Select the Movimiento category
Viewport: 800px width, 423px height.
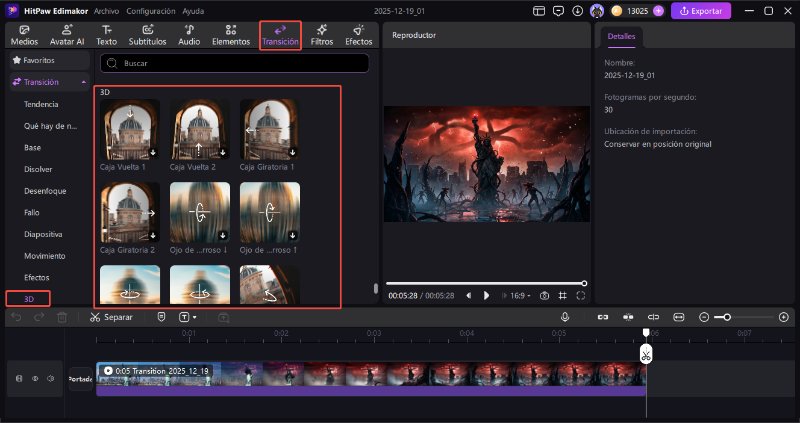pyautogui.click(x=44, y=256)
